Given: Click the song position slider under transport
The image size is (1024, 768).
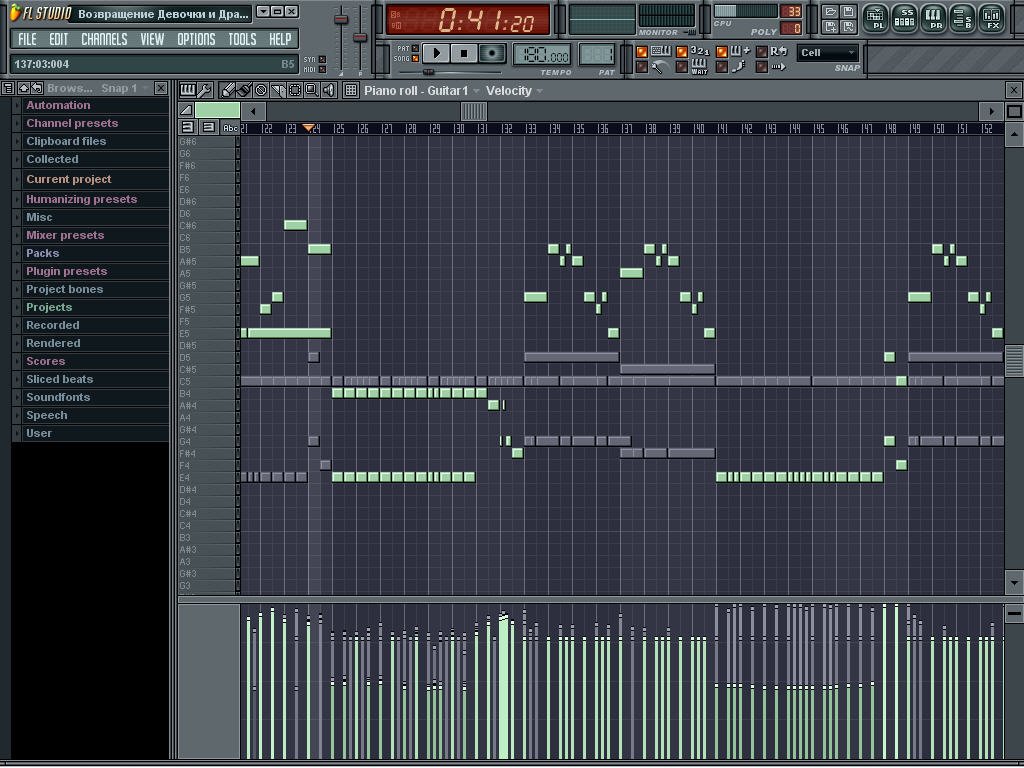Looking at the screenshot, I should pyautogui.click(x=428, y=72).
